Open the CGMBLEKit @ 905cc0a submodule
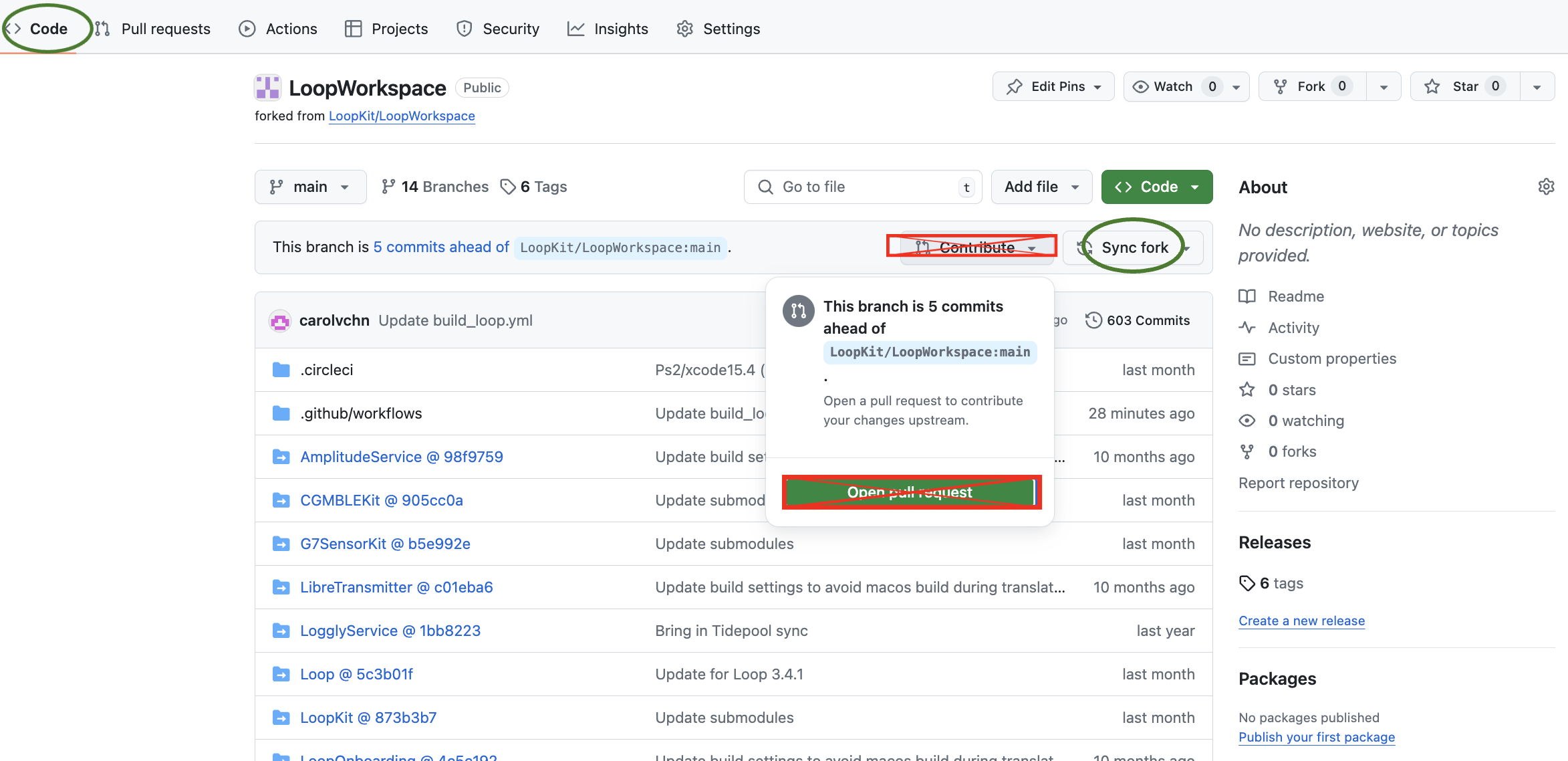 tap(382, 500)
